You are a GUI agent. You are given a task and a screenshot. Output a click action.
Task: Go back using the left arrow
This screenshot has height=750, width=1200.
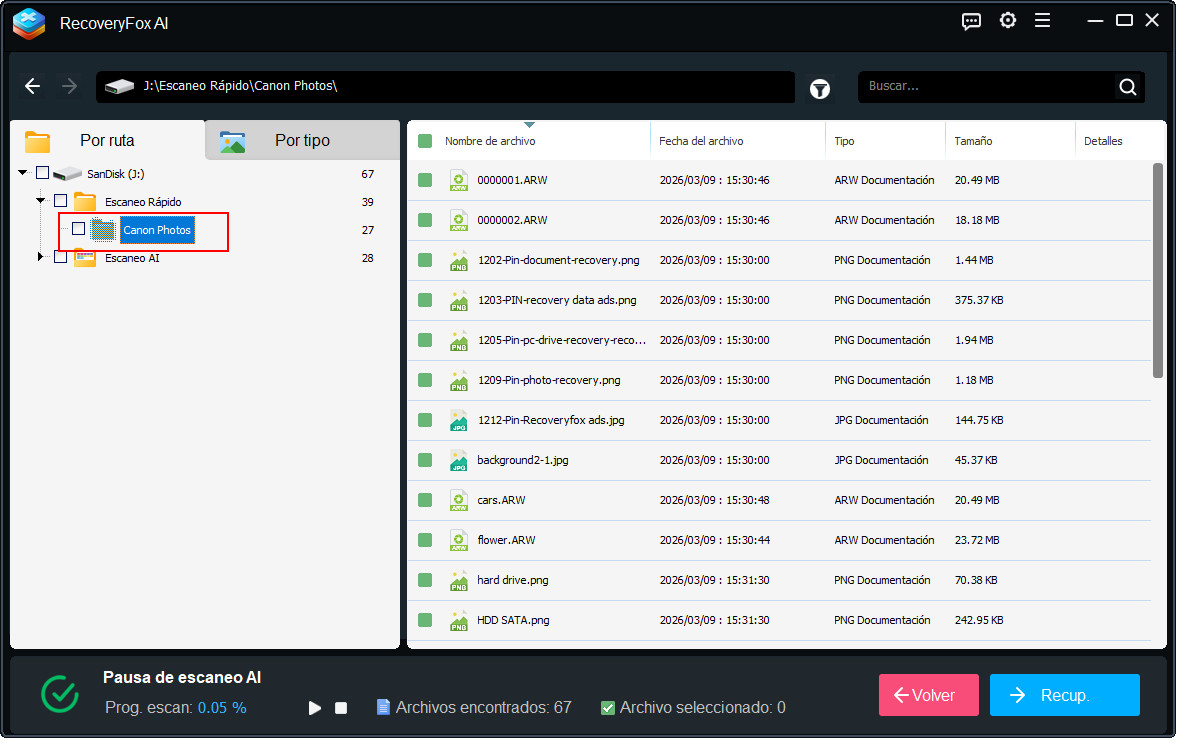pos(33,86)
